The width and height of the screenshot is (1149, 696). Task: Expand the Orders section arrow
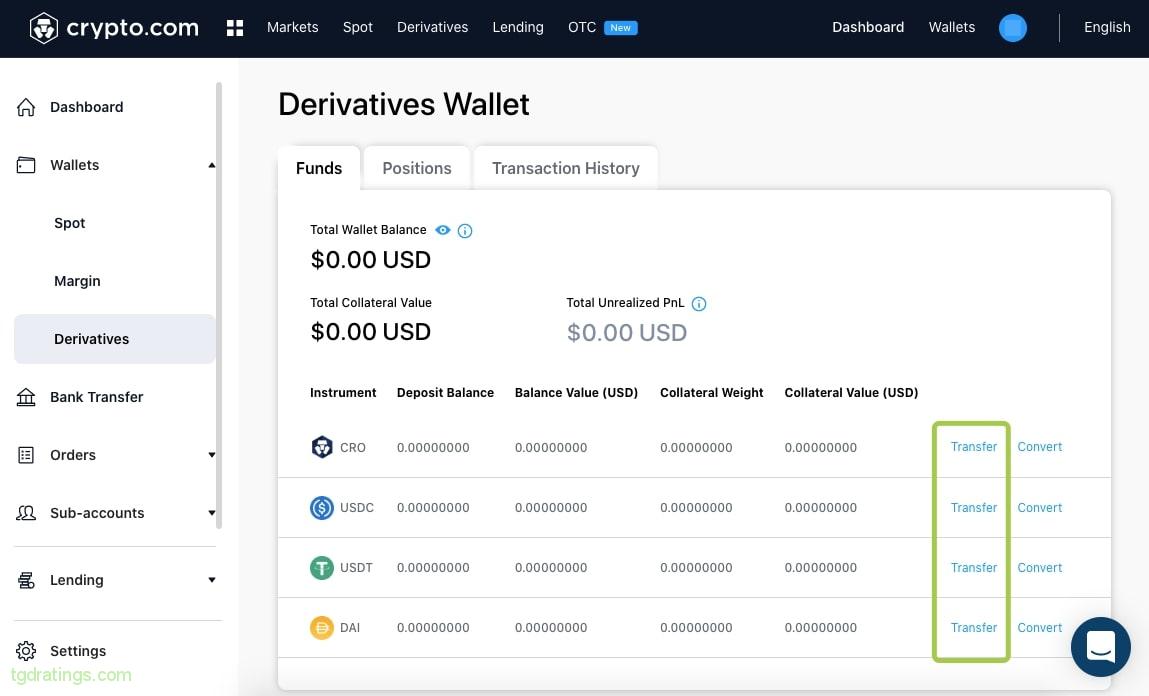point(212,455)
